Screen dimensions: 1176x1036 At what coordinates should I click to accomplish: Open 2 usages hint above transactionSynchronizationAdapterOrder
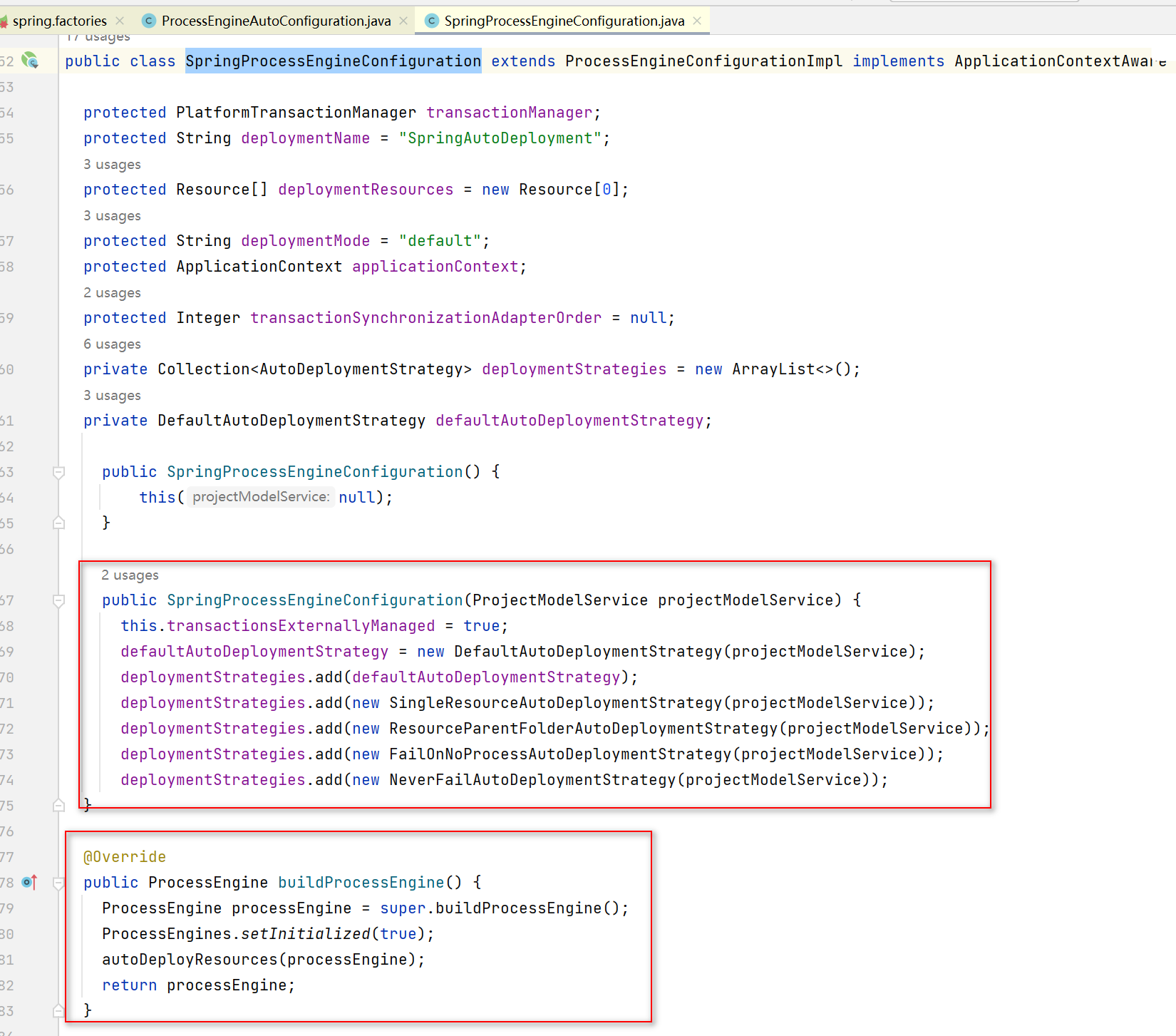click(x=112, y=293)
